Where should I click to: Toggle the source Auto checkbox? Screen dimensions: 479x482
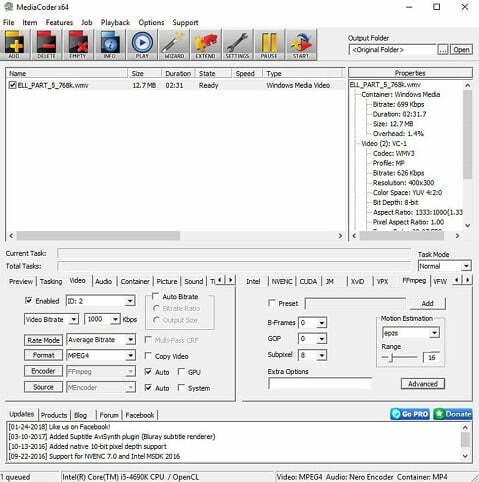(148, 388)
